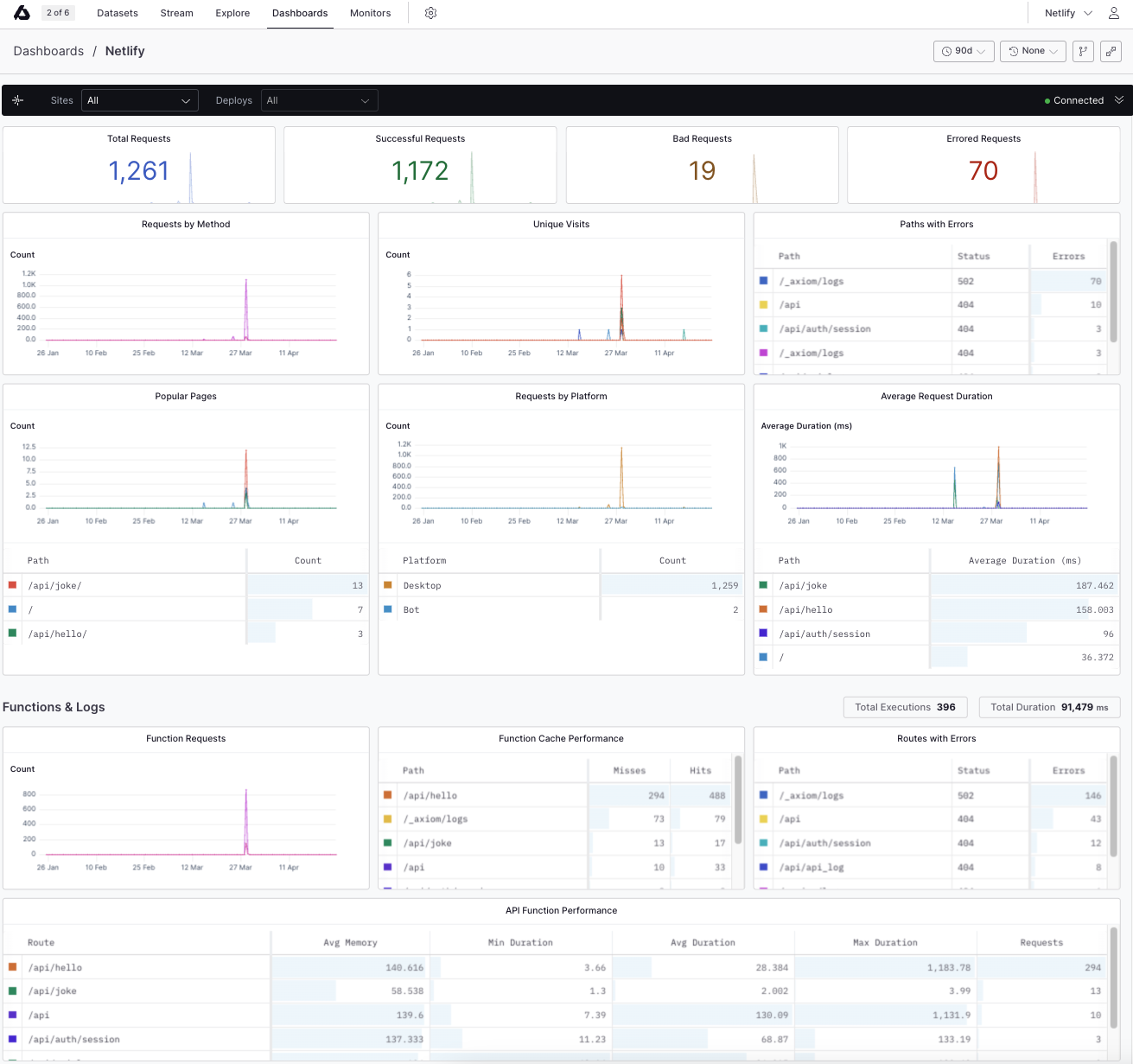Collapse the filter bar with double chevron
Image resolution: width=1133 pixels, height=1064 pixels.
[1119, 100]
